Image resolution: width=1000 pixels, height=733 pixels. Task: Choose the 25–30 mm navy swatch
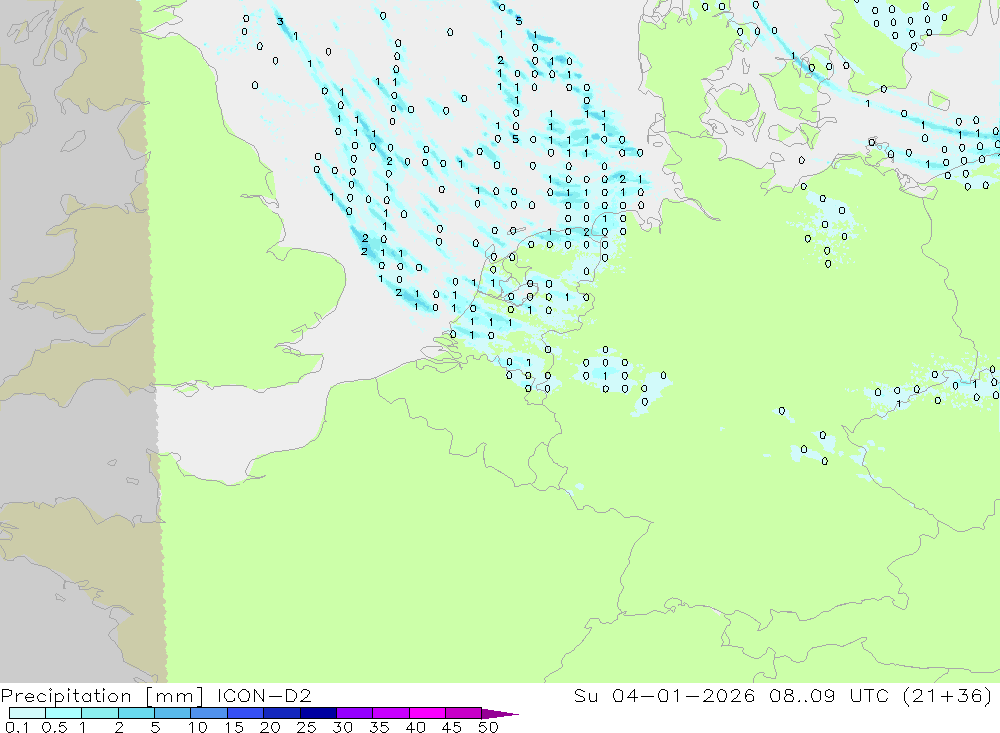318,713
